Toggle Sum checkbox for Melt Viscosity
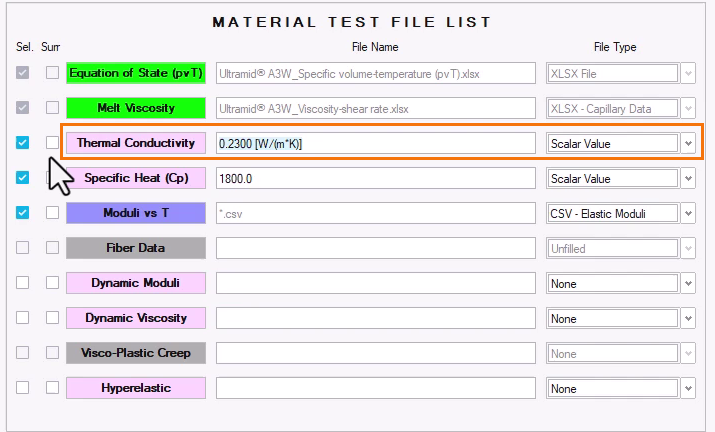Screen dimensions: 715x432 click(52, 108)
